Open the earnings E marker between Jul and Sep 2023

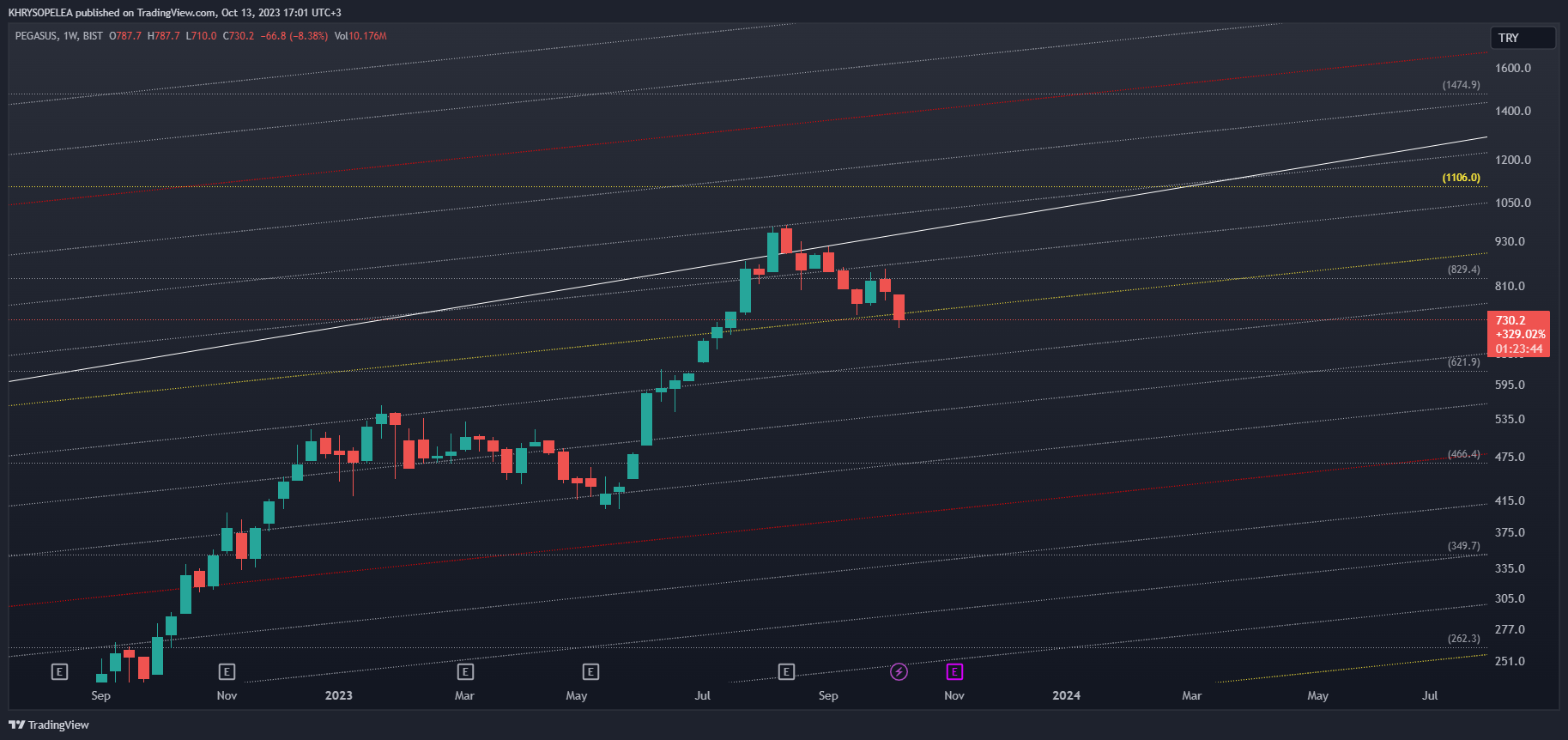coord(786,671)
